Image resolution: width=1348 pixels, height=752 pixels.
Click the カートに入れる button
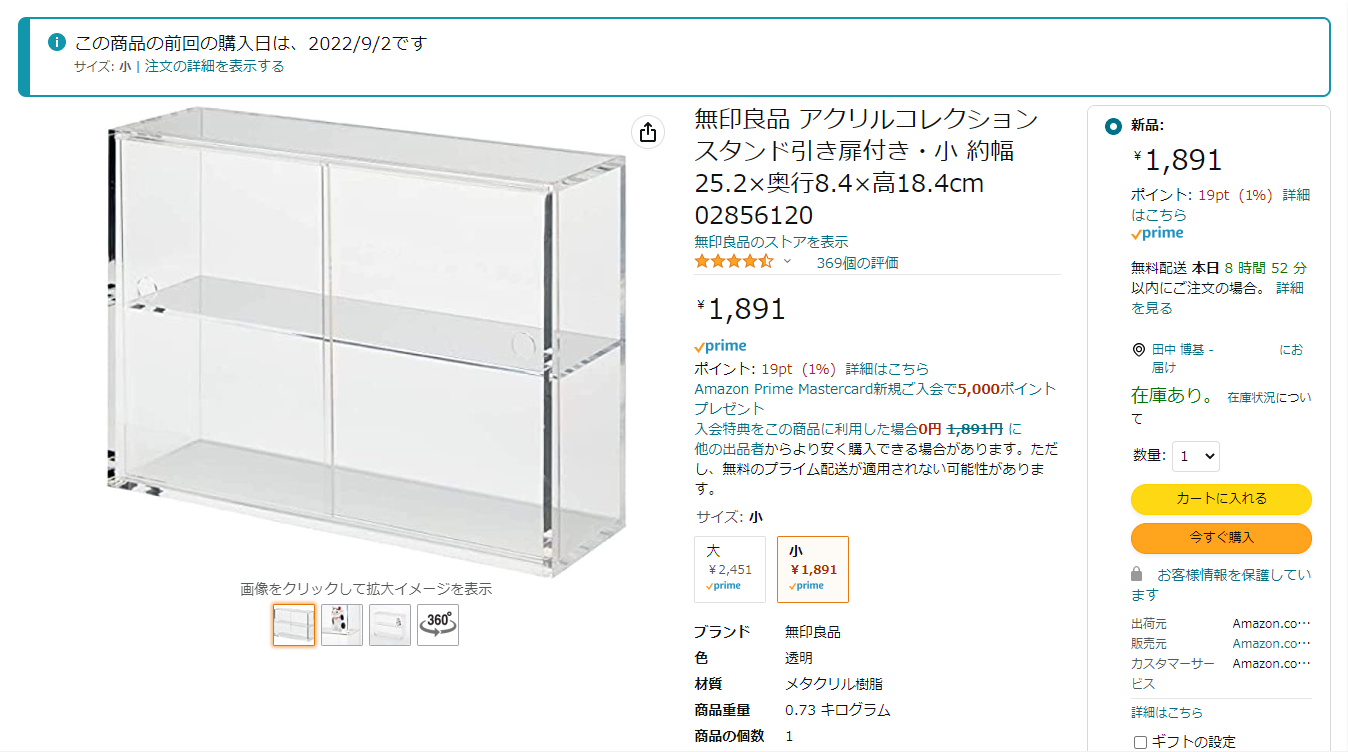click(1221, 499)
